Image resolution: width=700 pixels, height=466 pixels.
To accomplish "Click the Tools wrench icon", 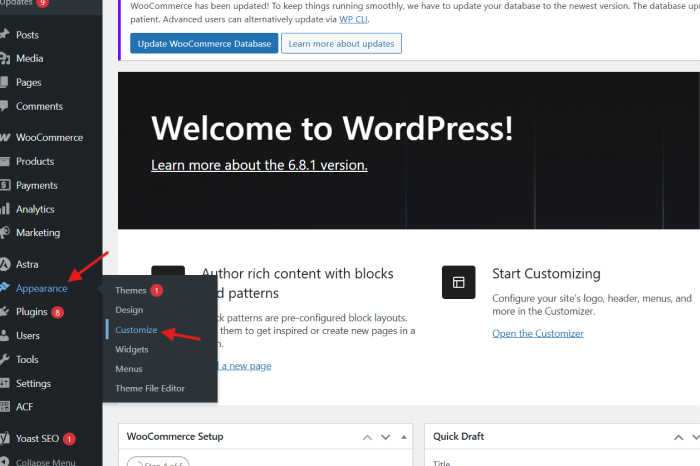I will pos(4,359).
